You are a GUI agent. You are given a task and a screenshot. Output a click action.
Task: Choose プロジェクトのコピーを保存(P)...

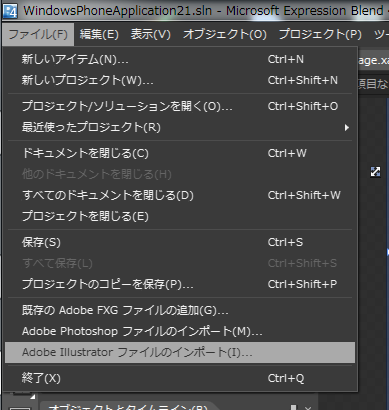(180, 284)
